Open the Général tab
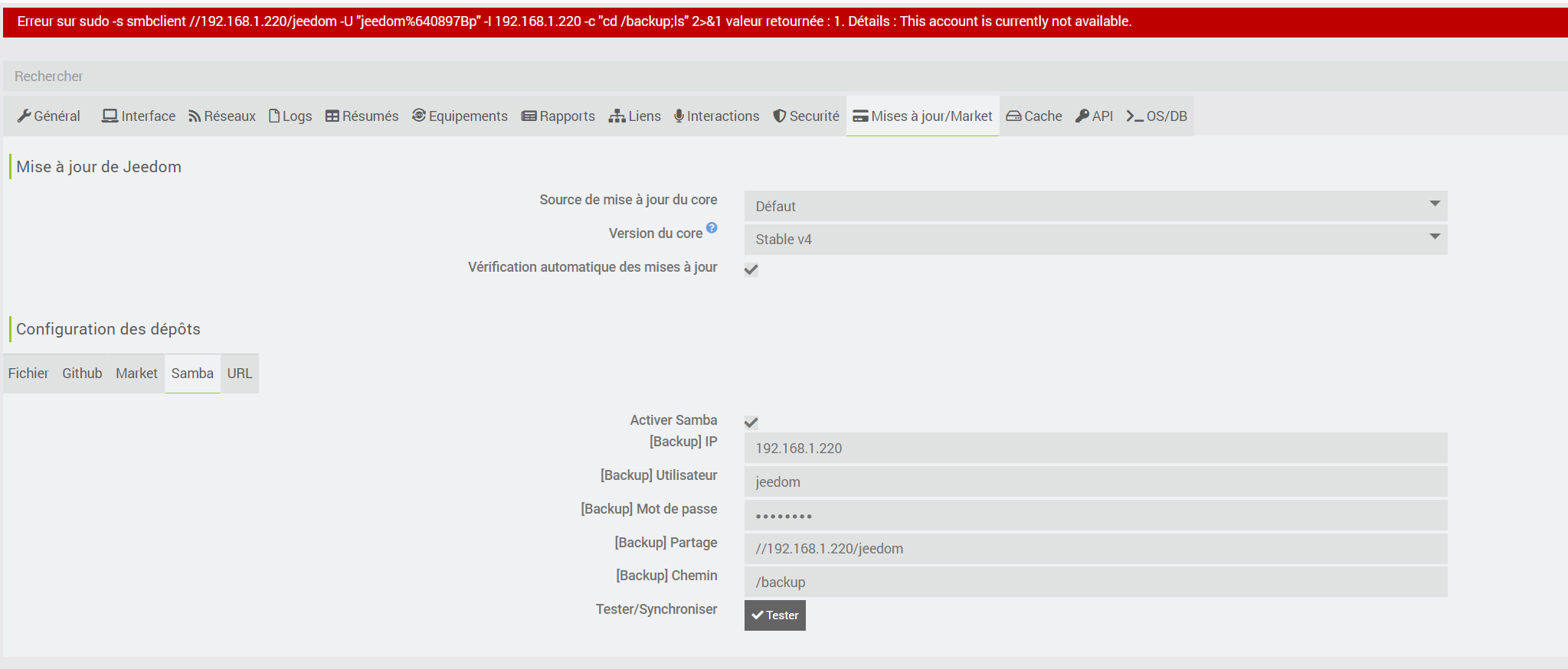Viewport: 1568px width, 669px height. pos(49,116)
